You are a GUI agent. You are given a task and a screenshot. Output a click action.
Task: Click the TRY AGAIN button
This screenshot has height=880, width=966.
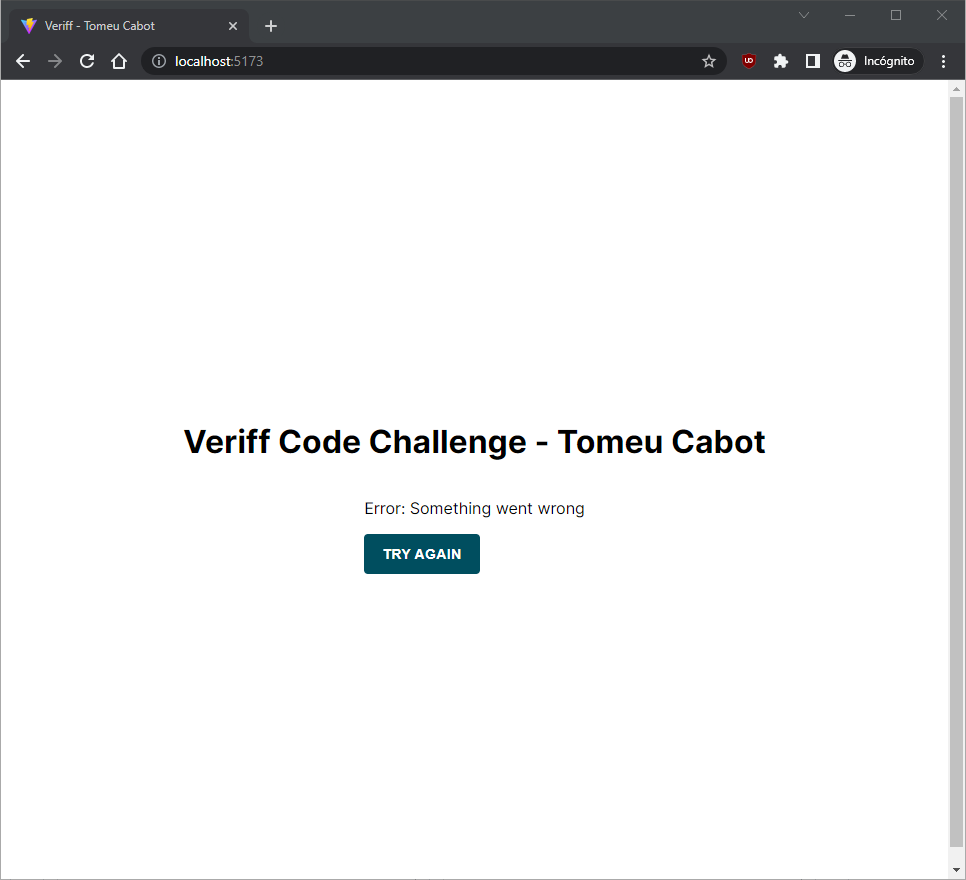click(x=421, y=553)
